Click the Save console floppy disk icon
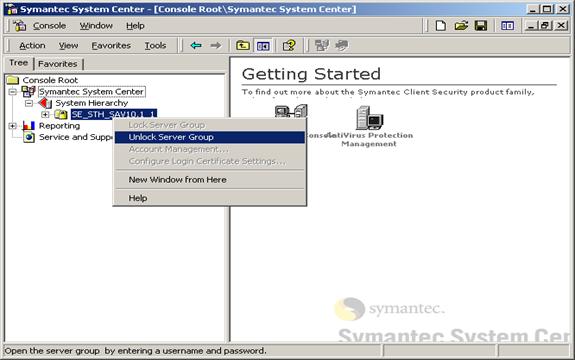Image resolution: width=575 pixels, height=360 pixels. click(481, 26)
